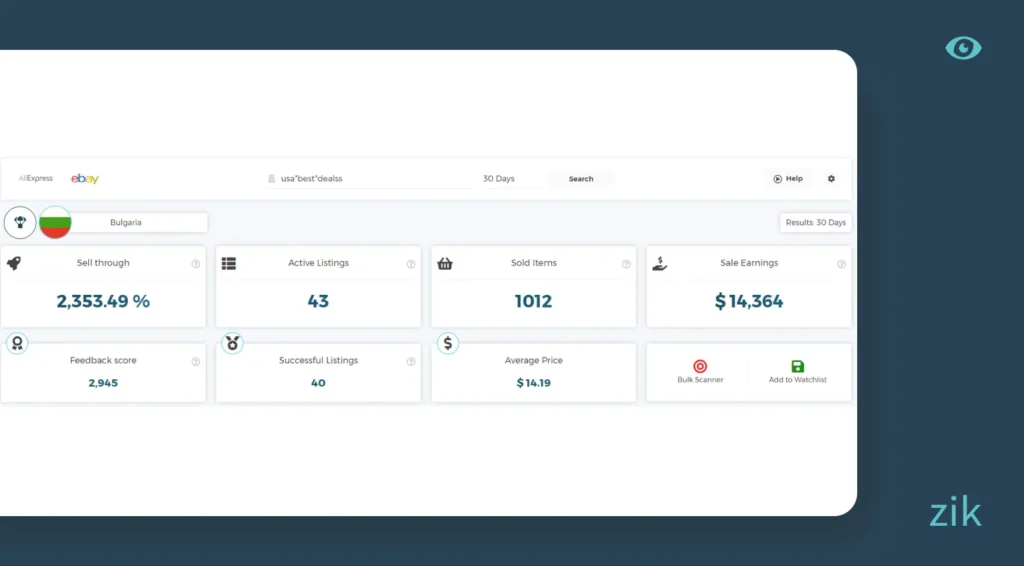Click the Sell through rocket icon

pyautogui.click(x=14, y=263)
